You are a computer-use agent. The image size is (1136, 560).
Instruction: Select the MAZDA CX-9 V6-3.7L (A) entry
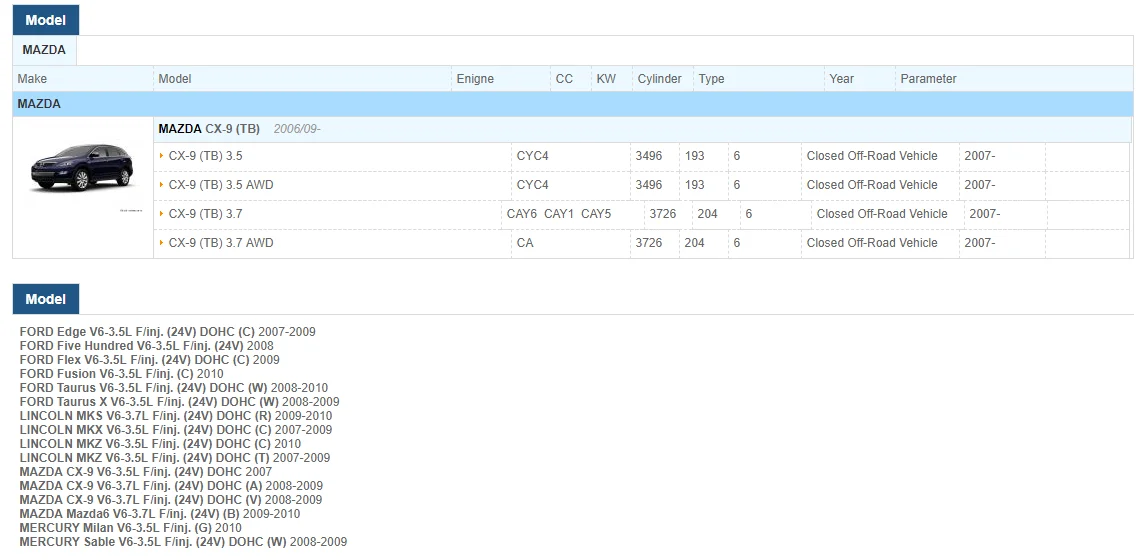click(x=171, y=485)
